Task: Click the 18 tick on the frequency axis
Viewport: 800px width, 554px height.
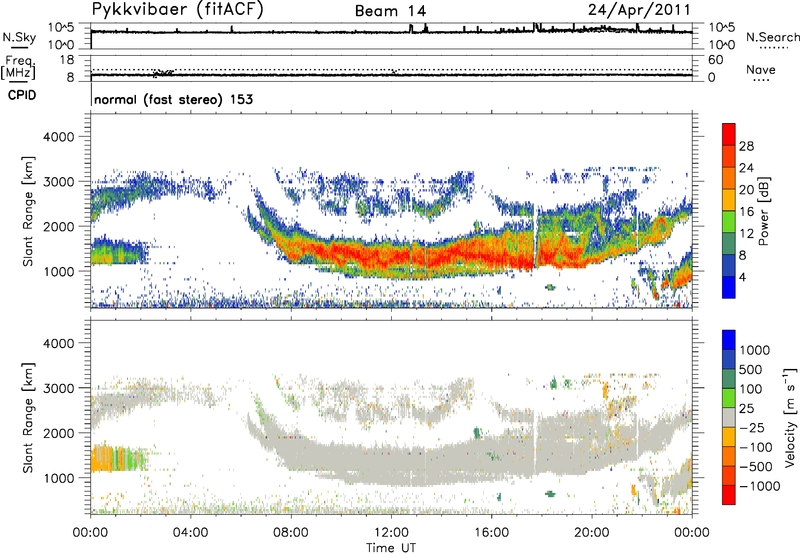Action: (67, 60)
